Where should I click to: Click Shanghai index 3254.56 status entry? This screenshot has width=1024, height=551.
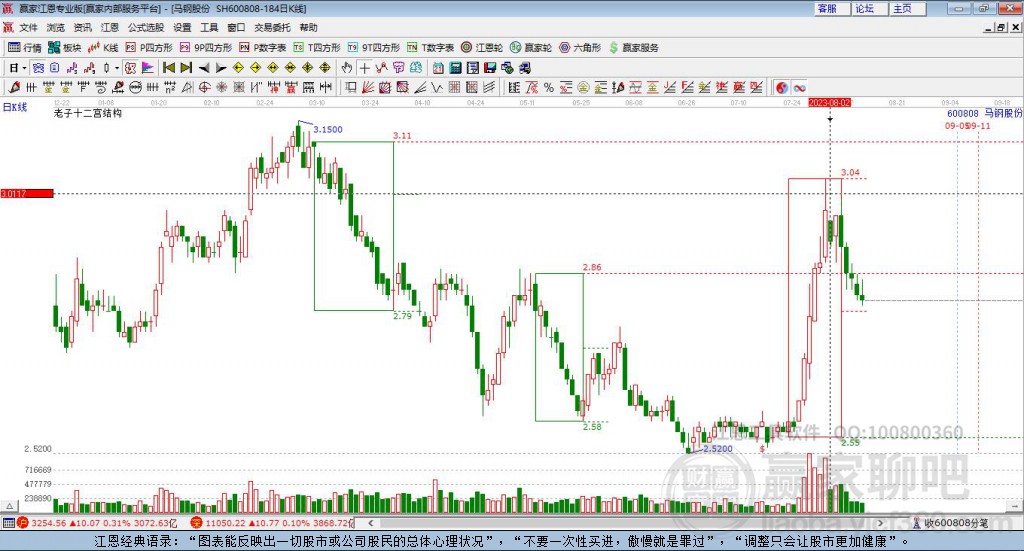[97, 523]
